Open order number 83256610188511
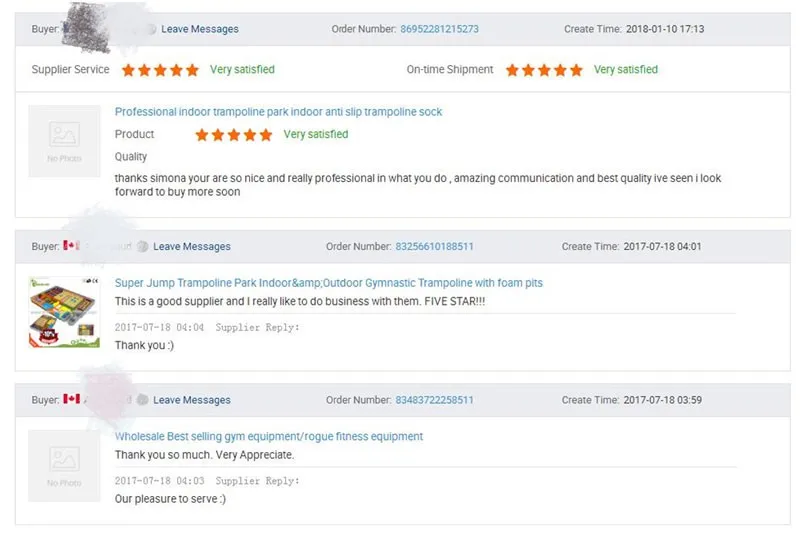 (x=434, y=246)
